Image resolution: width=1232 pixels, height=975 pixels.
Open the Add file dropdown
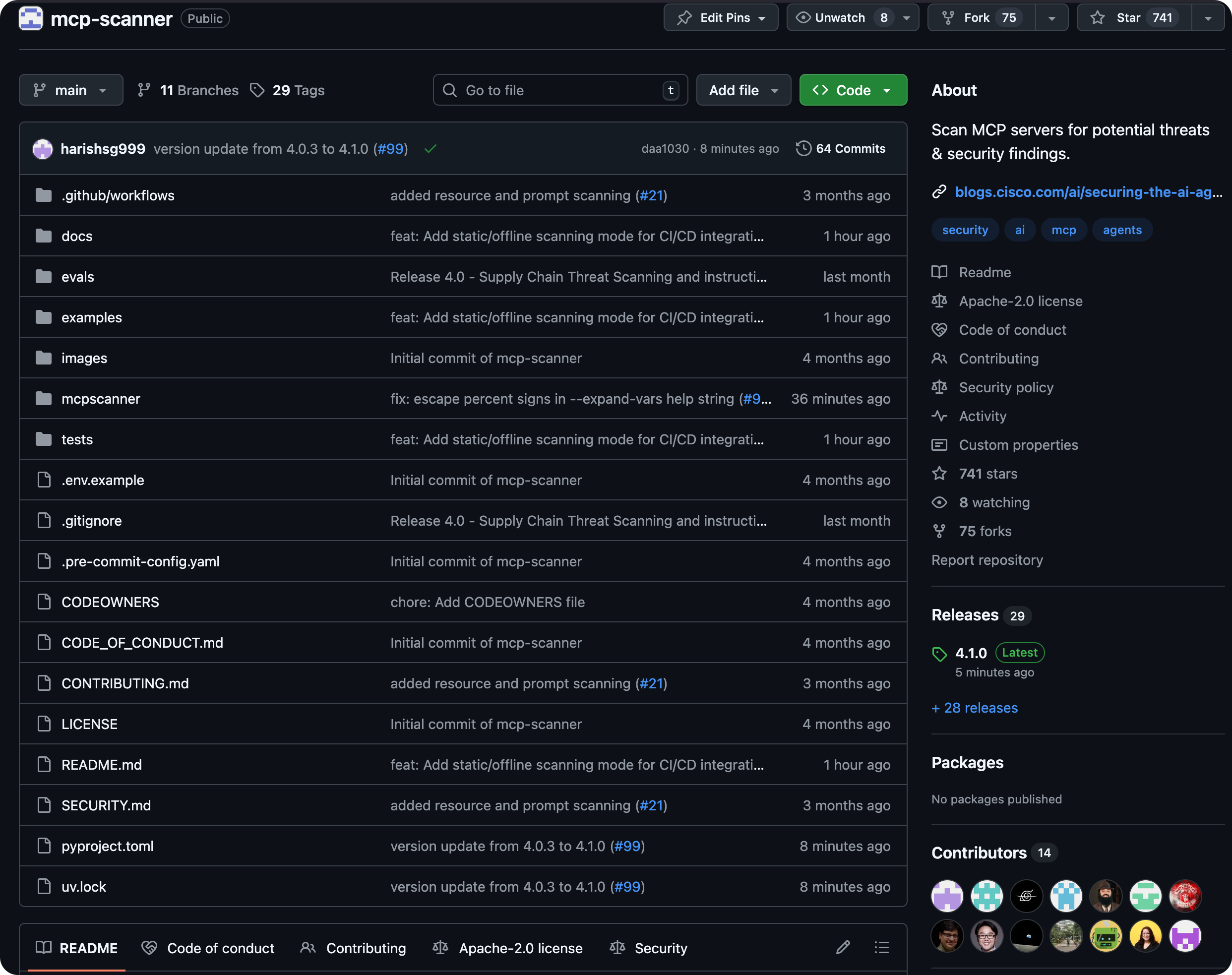coord(743,90)
